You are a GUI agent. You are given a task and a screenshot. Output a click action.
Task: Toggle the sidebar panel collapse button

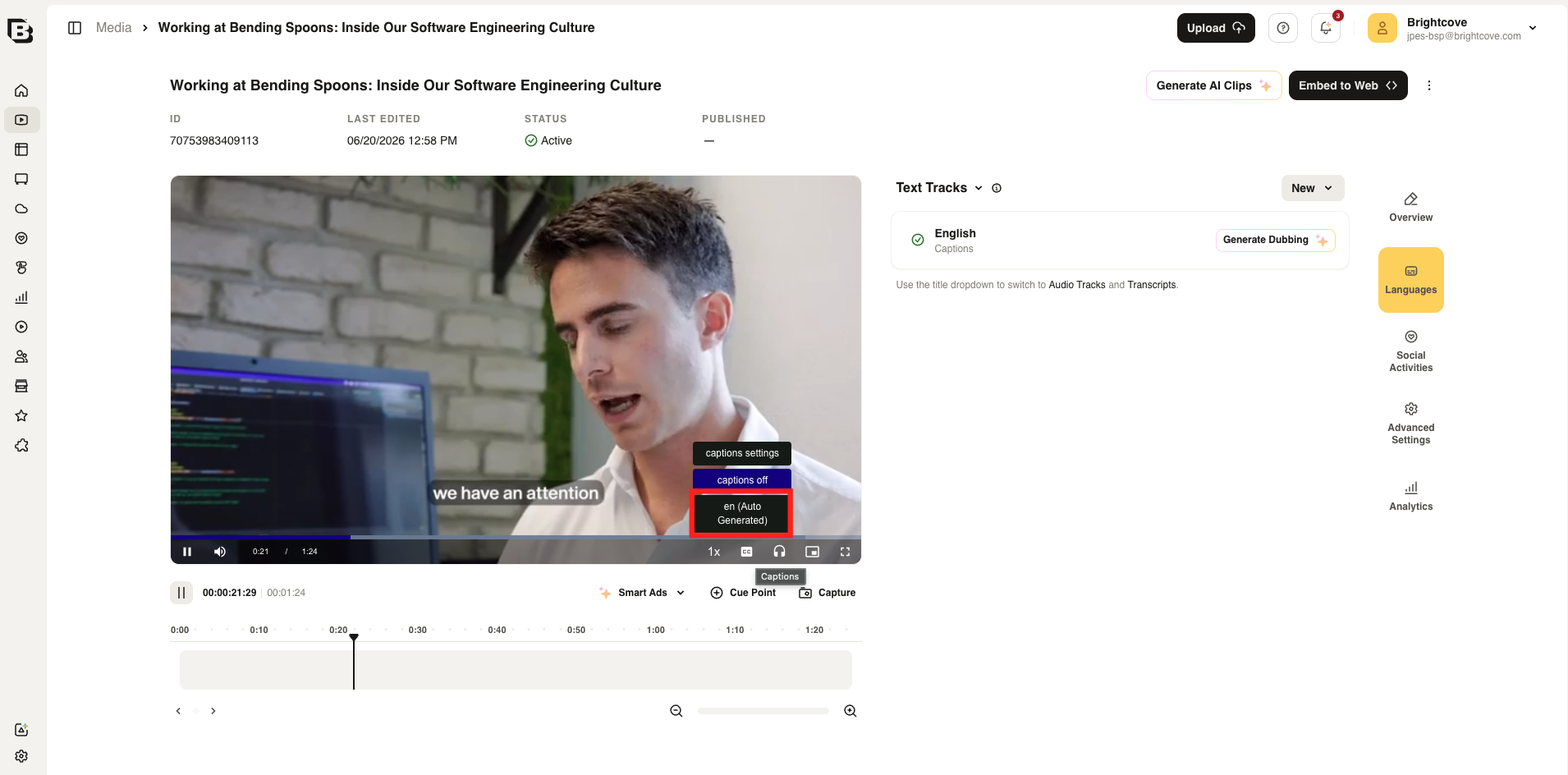pyautogui.click(x=75, y=28)
